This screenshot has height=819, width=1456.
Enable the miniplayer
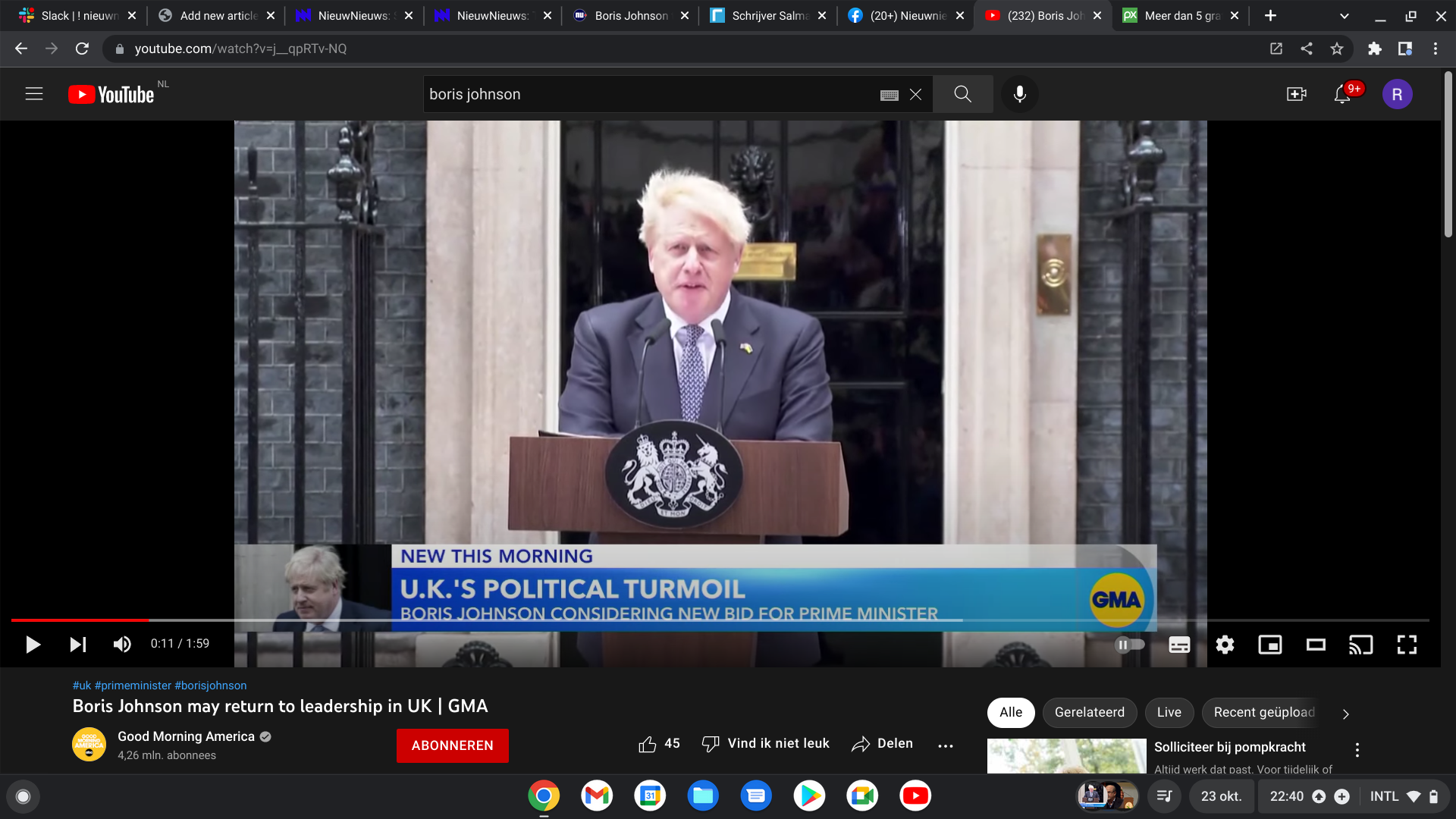pyautogui.click(x=1270, y=645)
